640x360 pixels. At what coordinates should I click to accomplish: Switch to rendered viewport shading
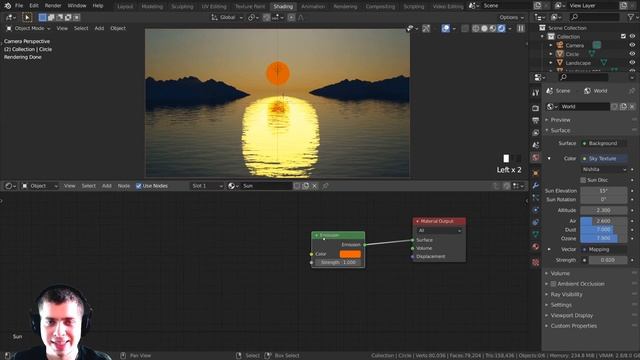[501, 28]
